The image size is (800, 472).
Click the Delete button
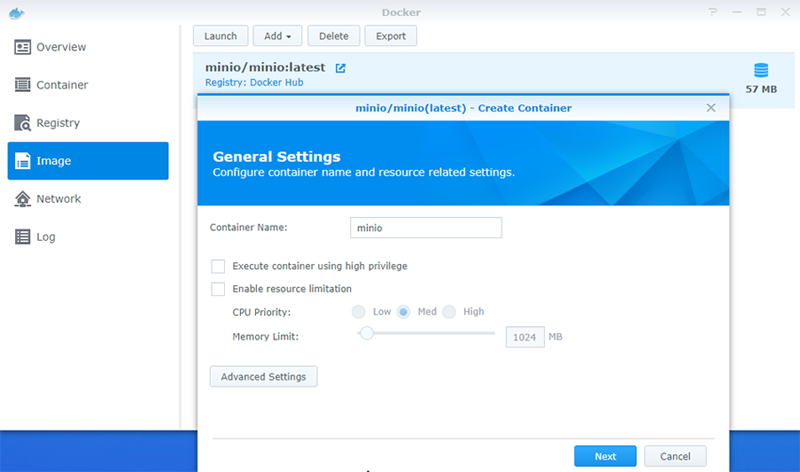tap(334, 36)
